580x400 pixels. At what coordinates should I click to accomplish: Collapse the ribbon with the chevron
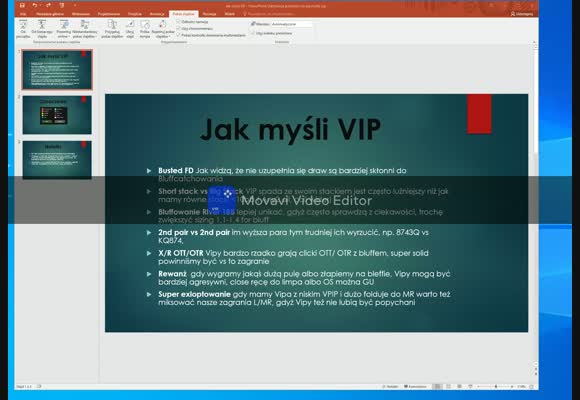click(534, 42)
